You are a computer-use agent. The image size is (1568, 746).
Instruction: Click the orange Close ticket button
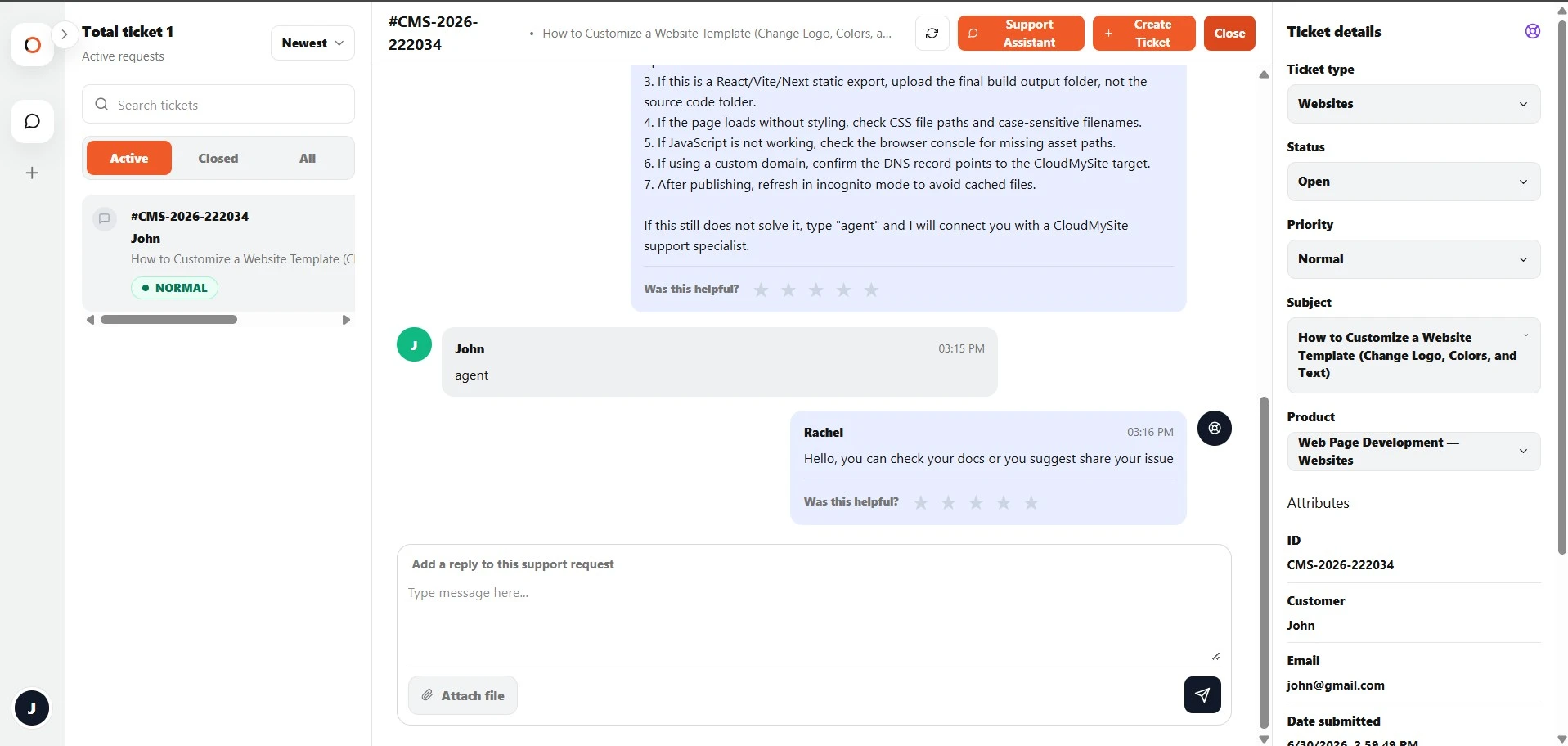(x=1229, y=34)
